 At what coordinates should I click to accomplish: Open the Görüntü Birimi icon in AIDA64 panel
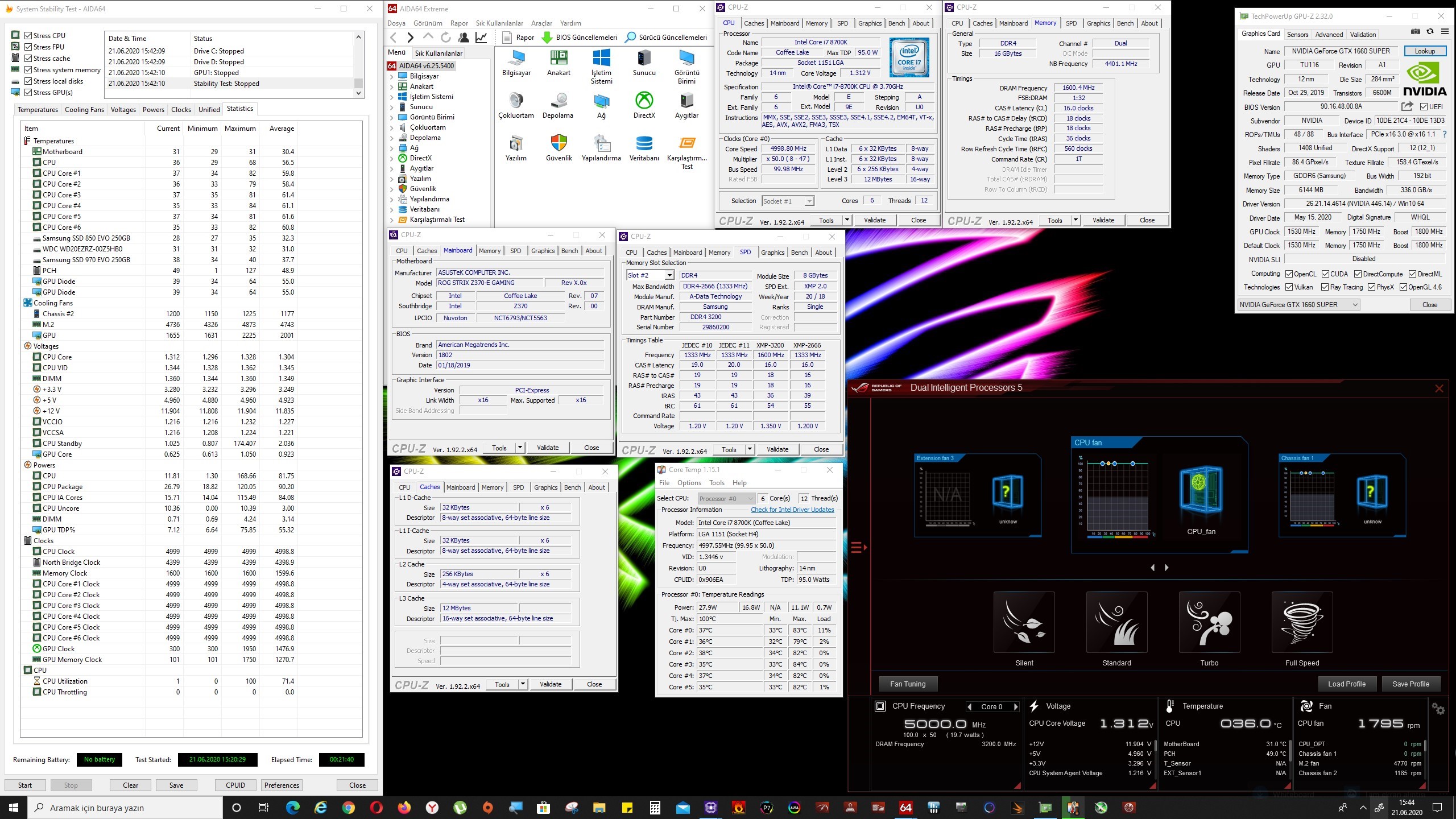[x=686, y=58]
